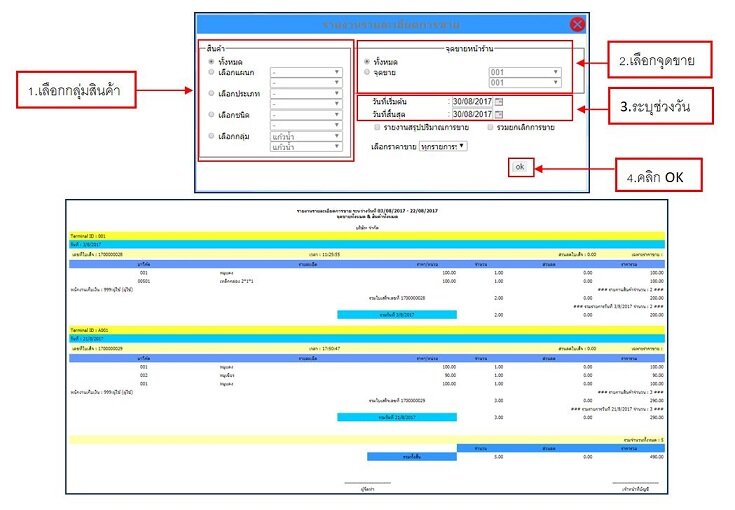
Task: Open the calendar picker for วันที่เริ่มต้น
Action: [499, 102]
